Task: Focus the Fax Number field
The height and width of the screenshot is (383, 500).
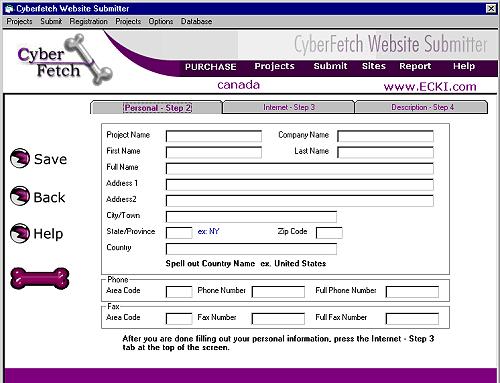Action: [278, 319]
